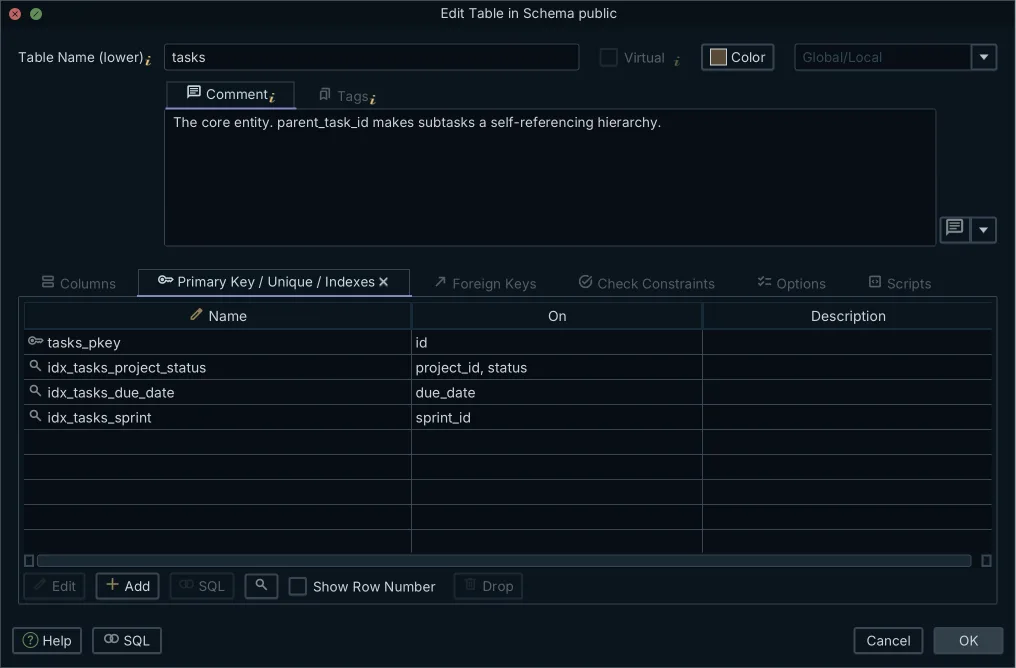Click the Add index button
This screenshot has width=1016, height=668.
(128, 586)
